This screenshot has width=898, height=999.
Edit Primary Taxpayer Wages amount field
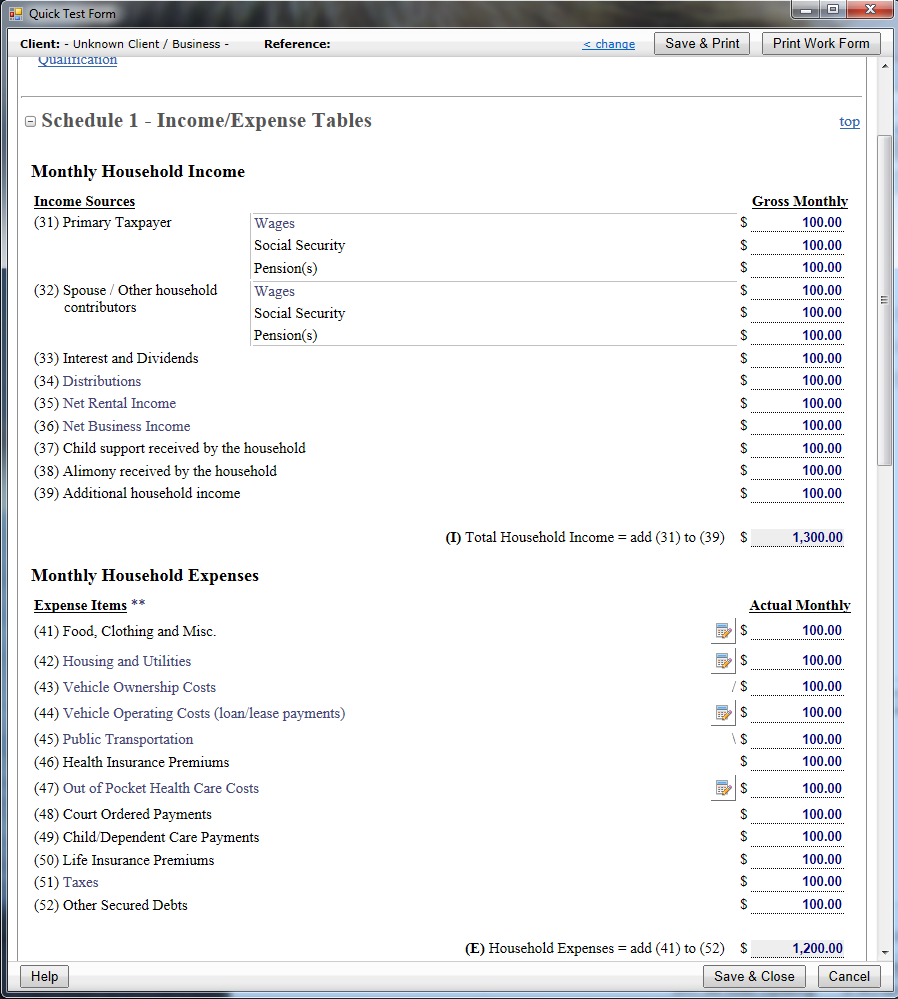tap(797, 222)
